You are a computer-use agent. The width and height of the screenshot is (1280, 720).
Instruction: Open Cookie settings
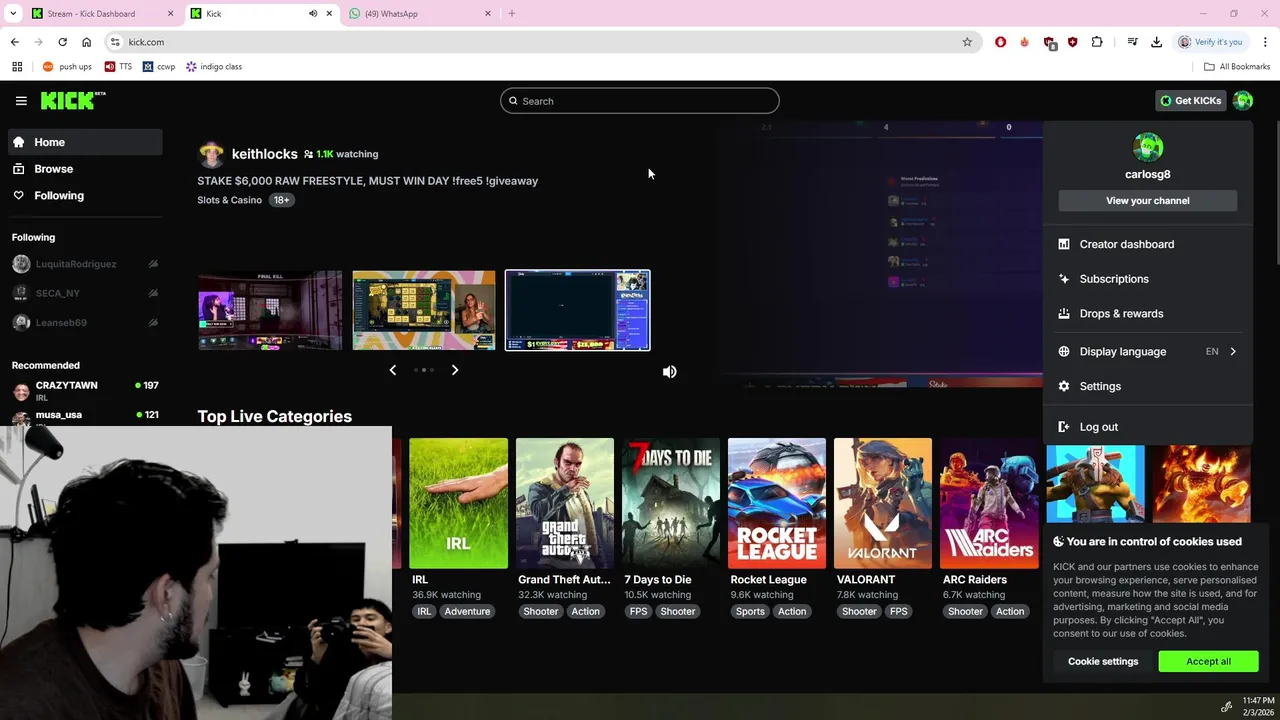pos(1103,661)
